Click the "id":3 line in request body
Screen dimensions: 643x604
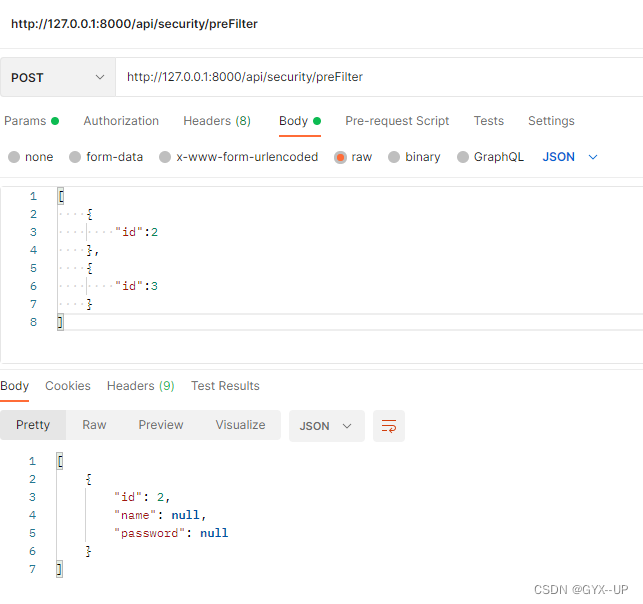coord(136,286)
